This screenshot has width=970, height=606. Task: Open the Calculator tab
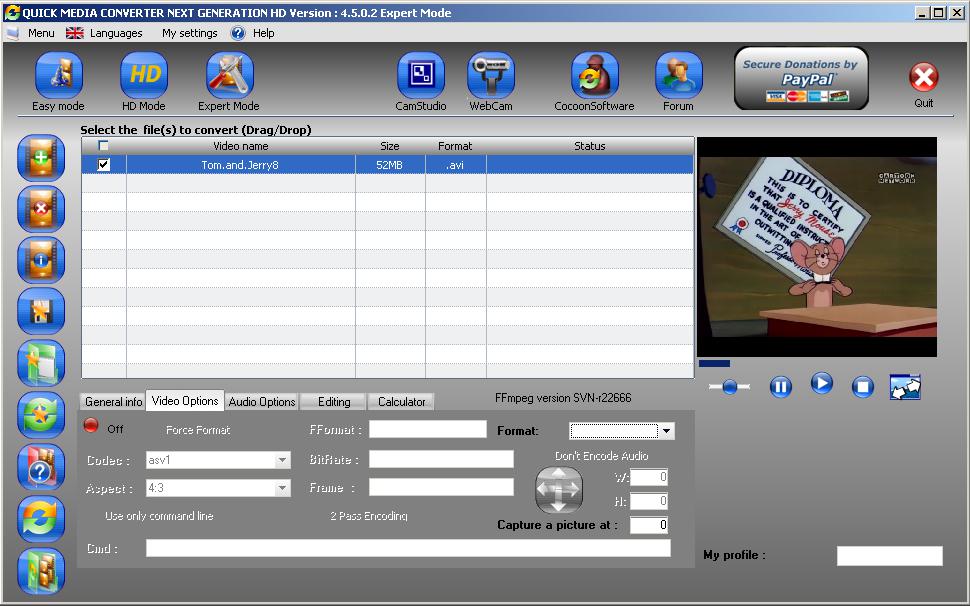click(x=401, y=402)
